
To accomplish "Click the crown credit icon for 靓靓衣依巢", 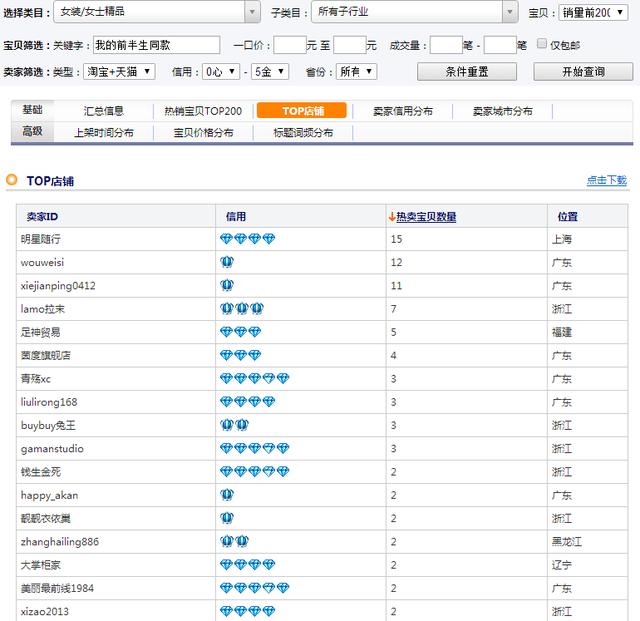I will [x=227, y=518].
